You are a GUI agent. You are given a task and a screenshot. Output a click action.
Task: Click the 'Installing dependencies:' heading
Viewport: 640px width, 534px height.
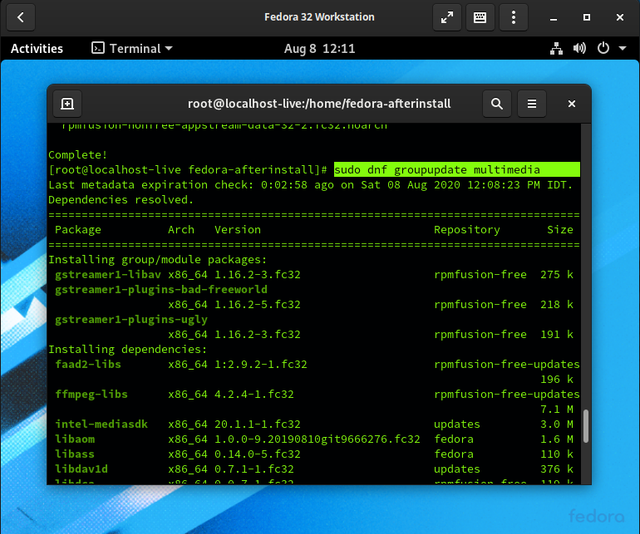coord(127,349)
